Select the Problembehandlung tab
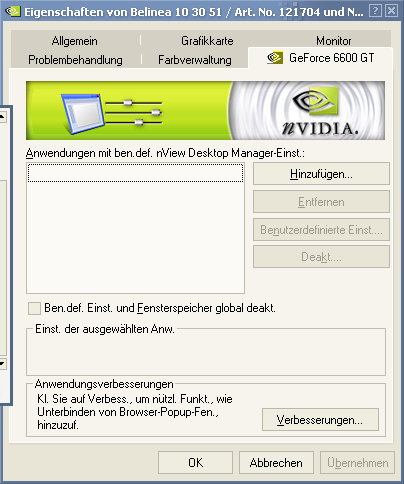Screen dimensions: 404x484 point(75,60)
